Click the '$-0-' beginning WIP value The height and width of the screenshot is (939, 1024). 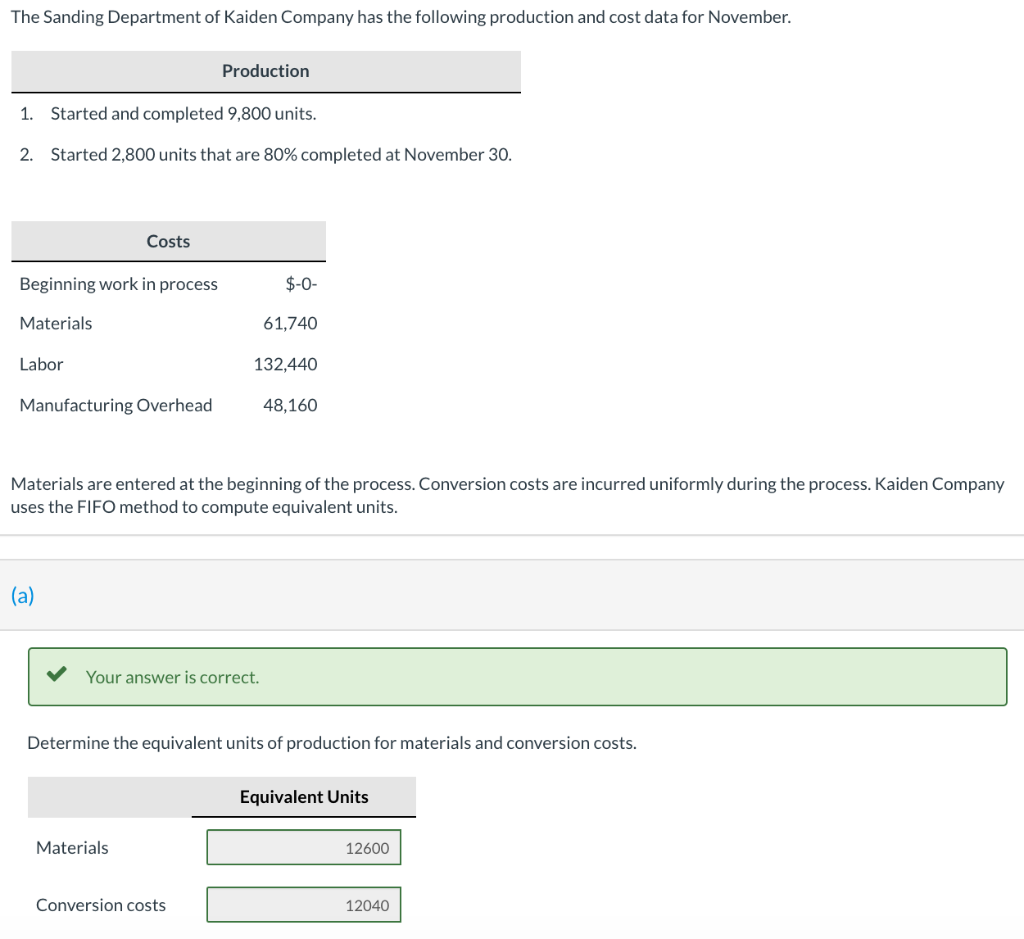click(301, 284)
